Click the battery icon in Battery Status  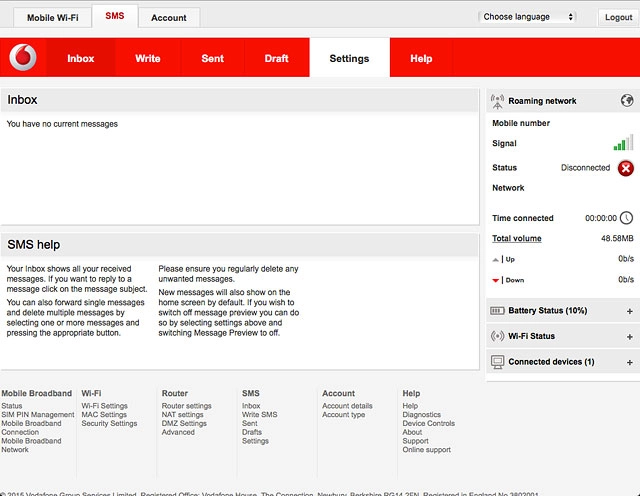498,311
